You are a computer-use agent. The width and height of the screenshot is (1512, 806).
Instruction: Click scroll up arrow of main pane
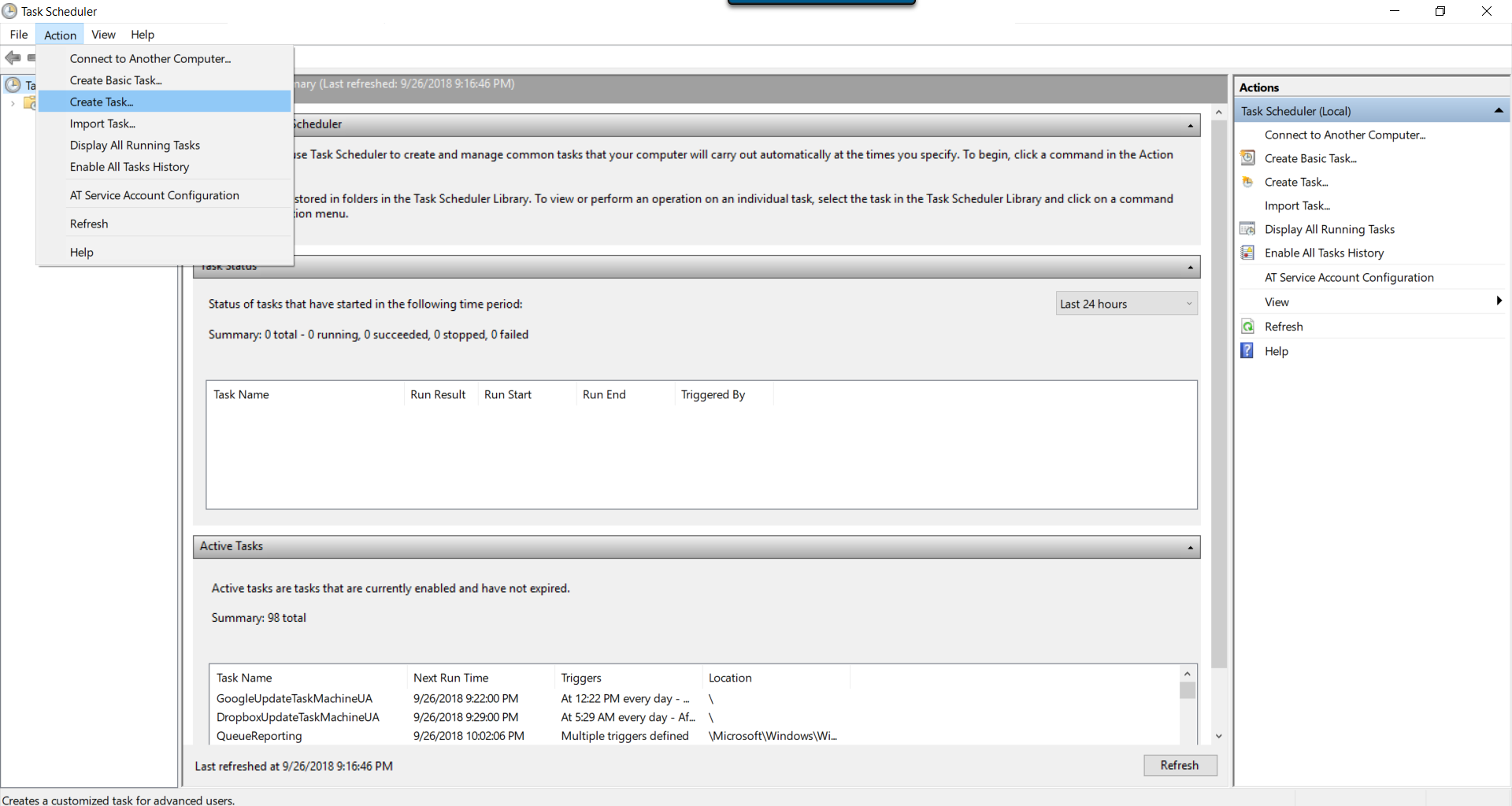click(1218, 113)
